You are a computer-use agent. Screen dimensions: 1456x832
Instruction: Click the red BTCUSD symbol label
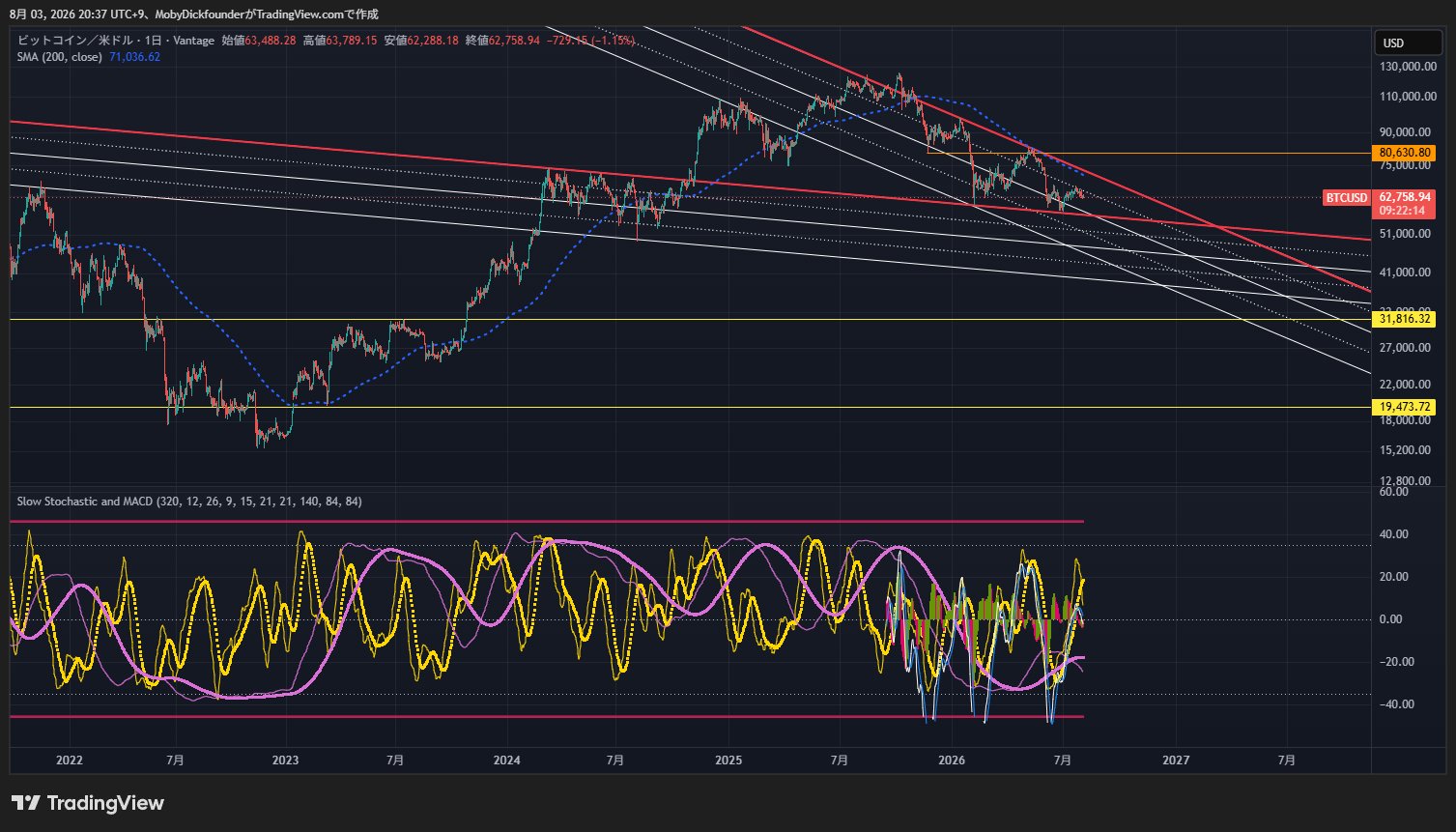point(1346,198)
